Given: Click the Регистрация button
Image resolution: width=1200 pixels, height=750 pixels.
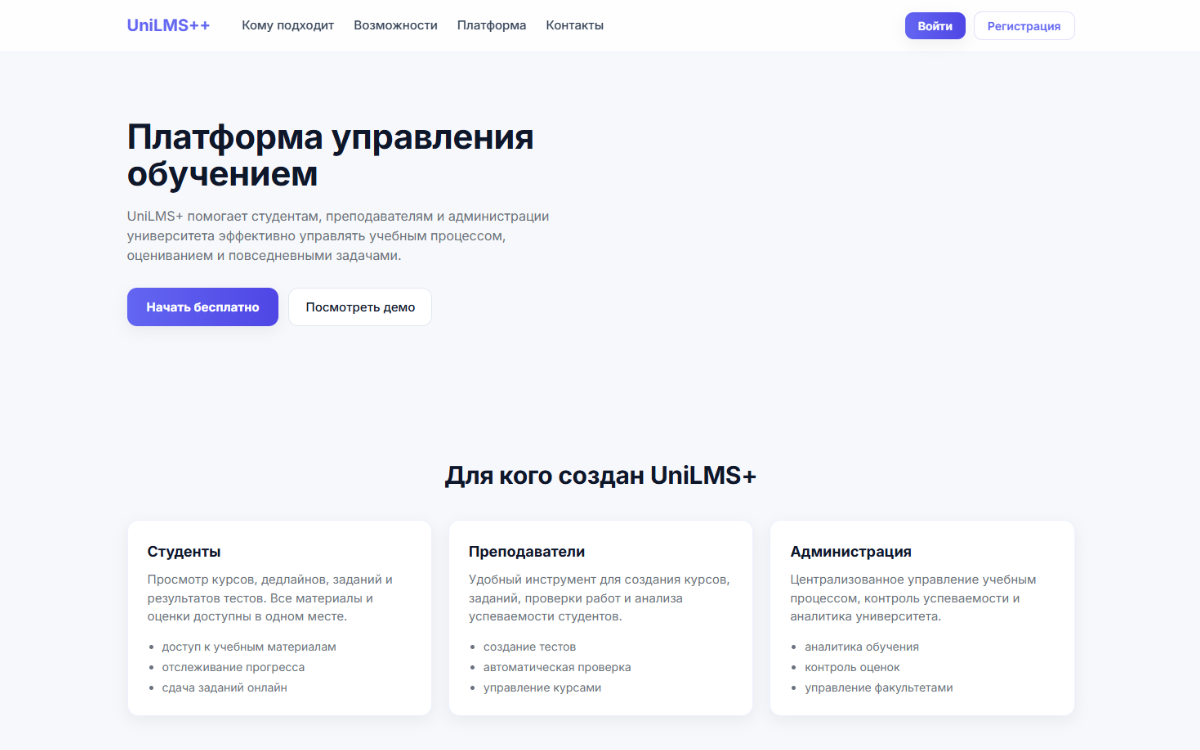Looking at the screenshot, I should click(x=1024, y=26).
